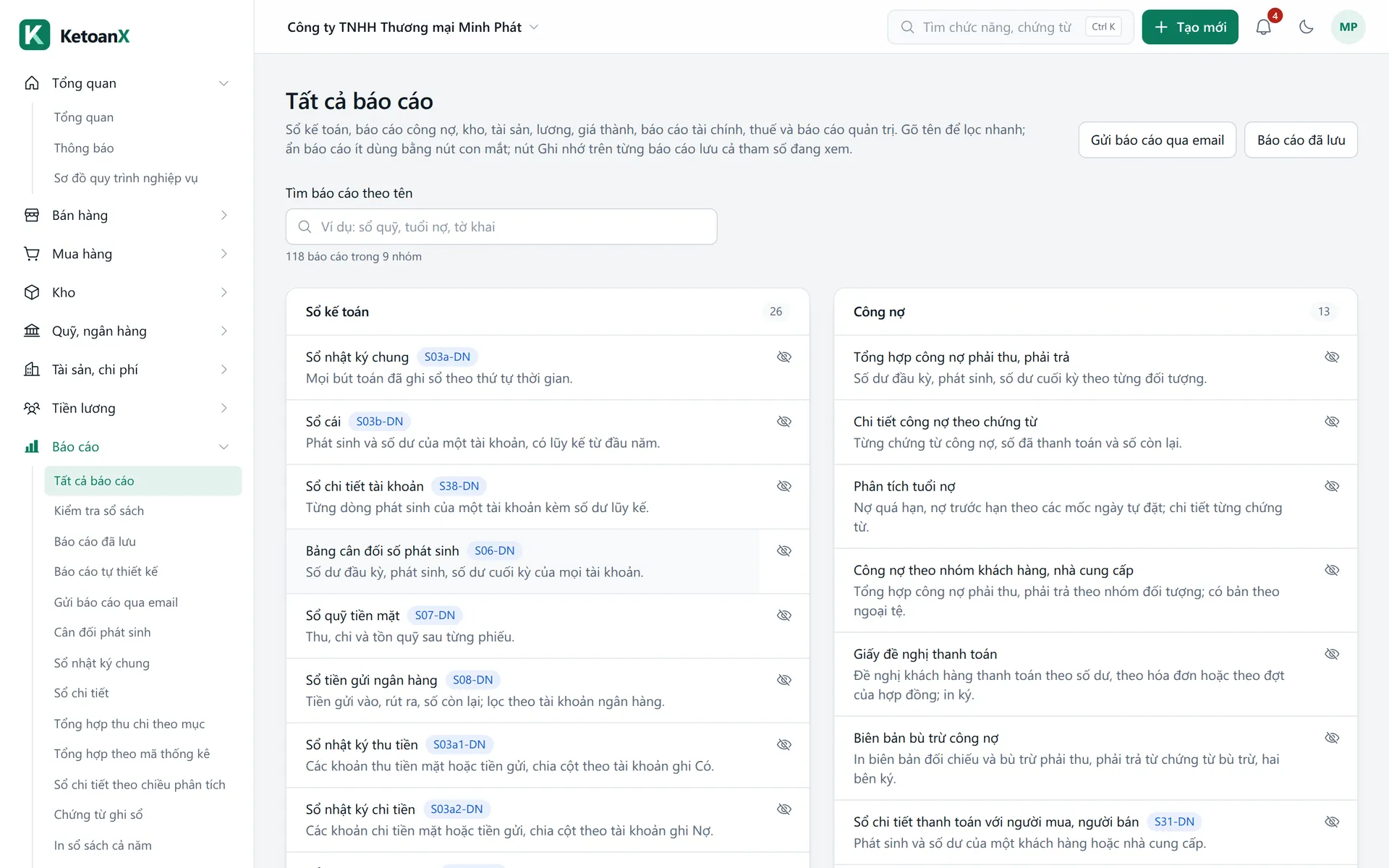Click the Quỹ, ngân hàng bank icon

point(32,331)
